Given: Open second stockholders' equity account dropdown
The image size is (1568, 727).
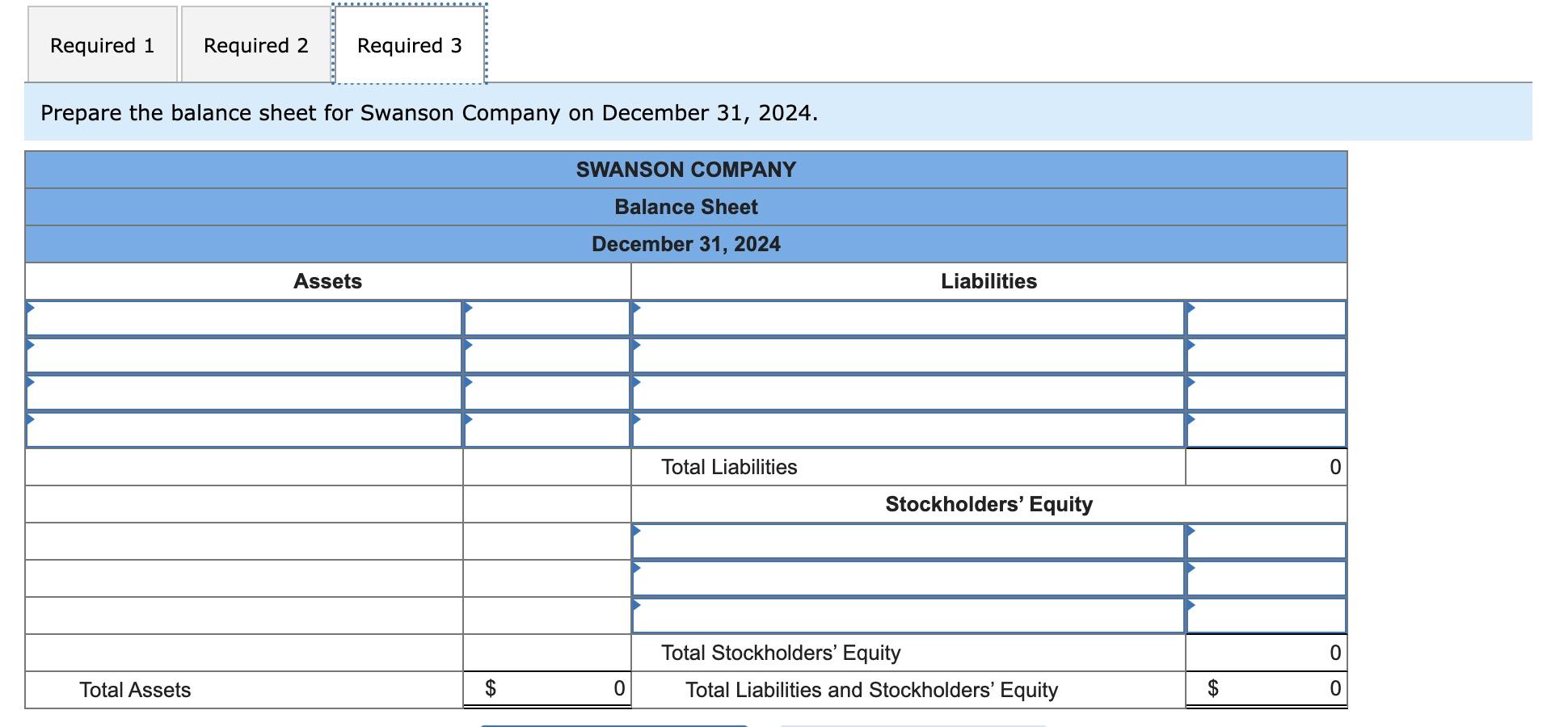Looking at the screenshot, I should tap(908, 578).
